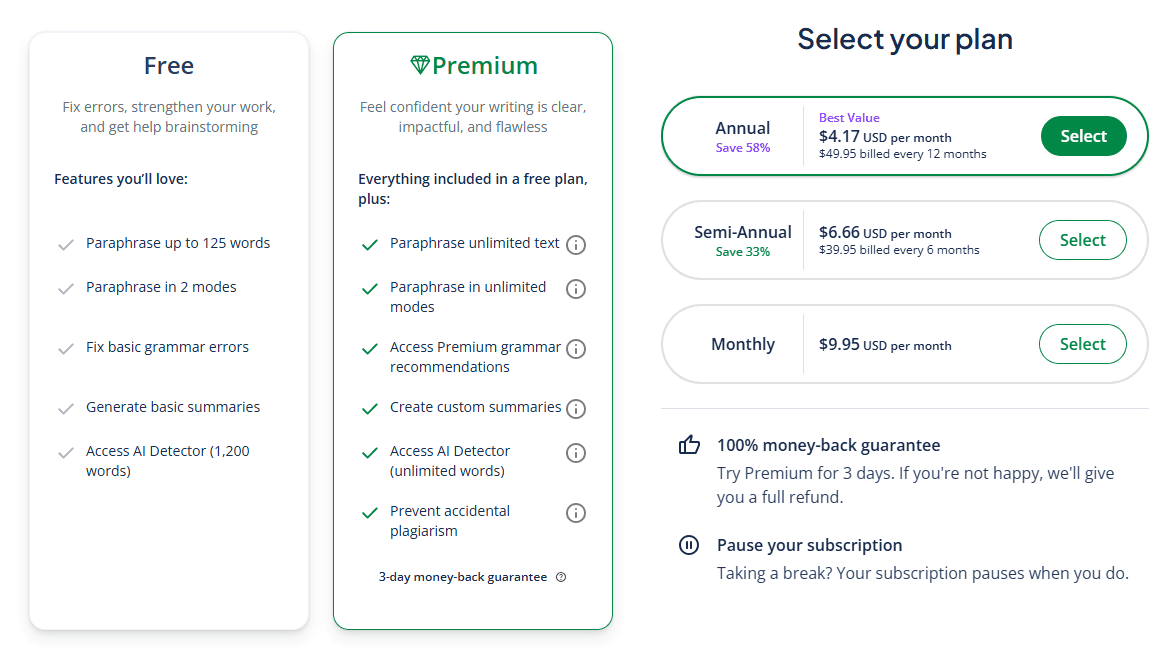View info for Access AI Detector unlimited words

pyautogui.click(x=576, y=453)
